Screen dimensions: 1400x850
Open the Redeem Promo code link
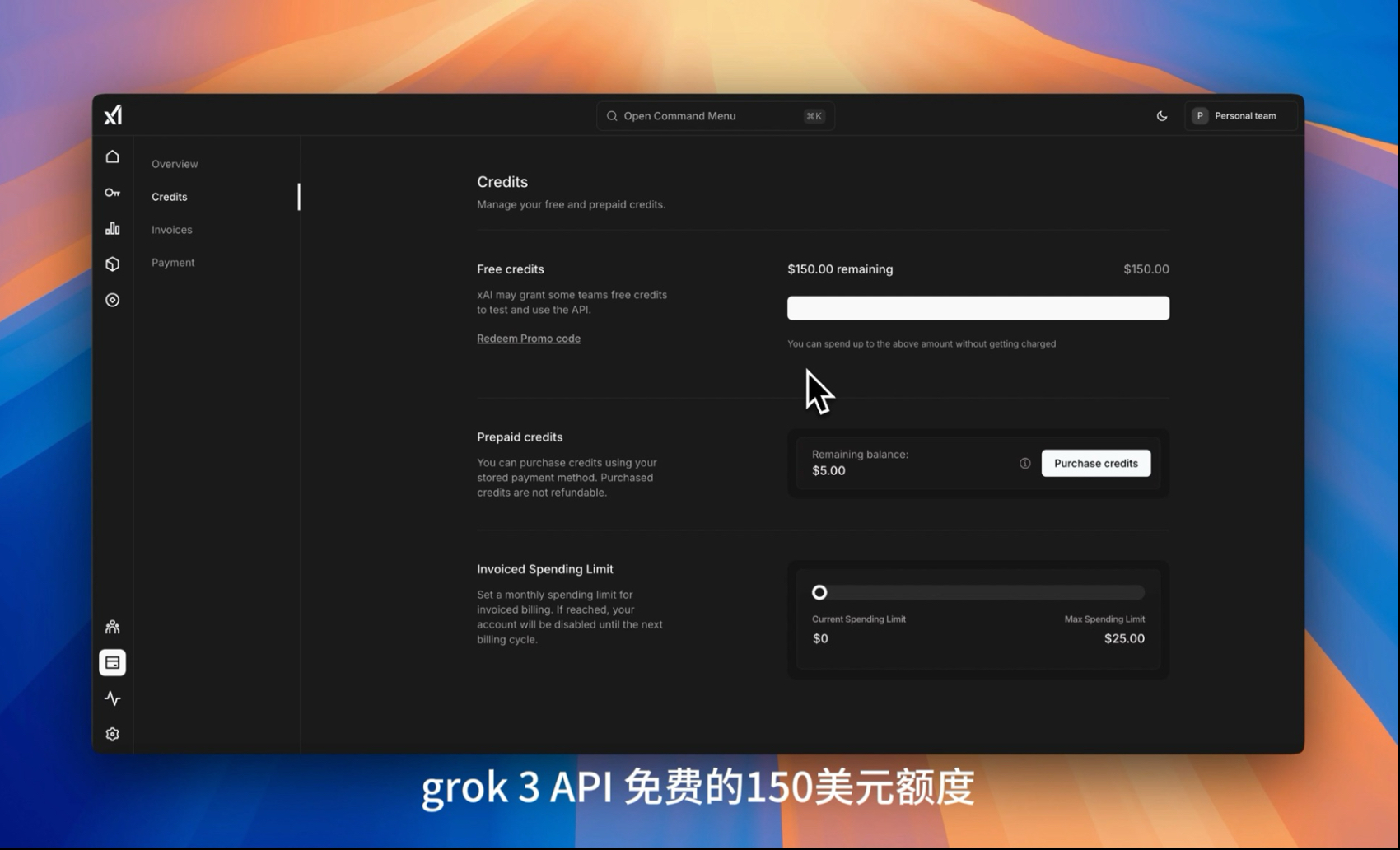point(529,338)
